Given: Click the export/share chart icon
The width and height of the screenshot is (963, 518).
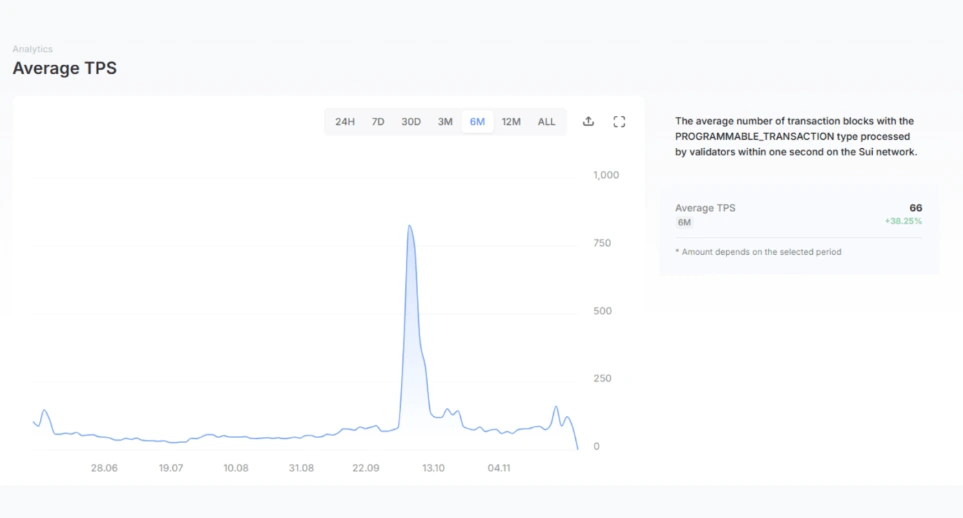Looking at the screenshot, I should coord(588,122).
